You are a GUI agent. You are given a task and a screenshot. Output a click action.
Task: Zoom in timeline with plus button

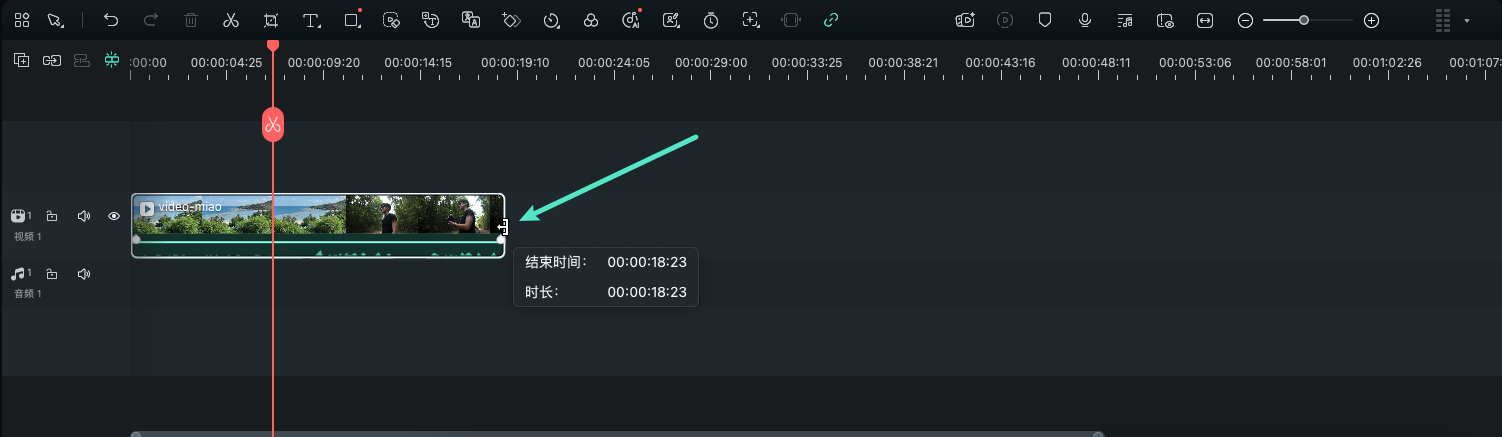click(1372, 20)
